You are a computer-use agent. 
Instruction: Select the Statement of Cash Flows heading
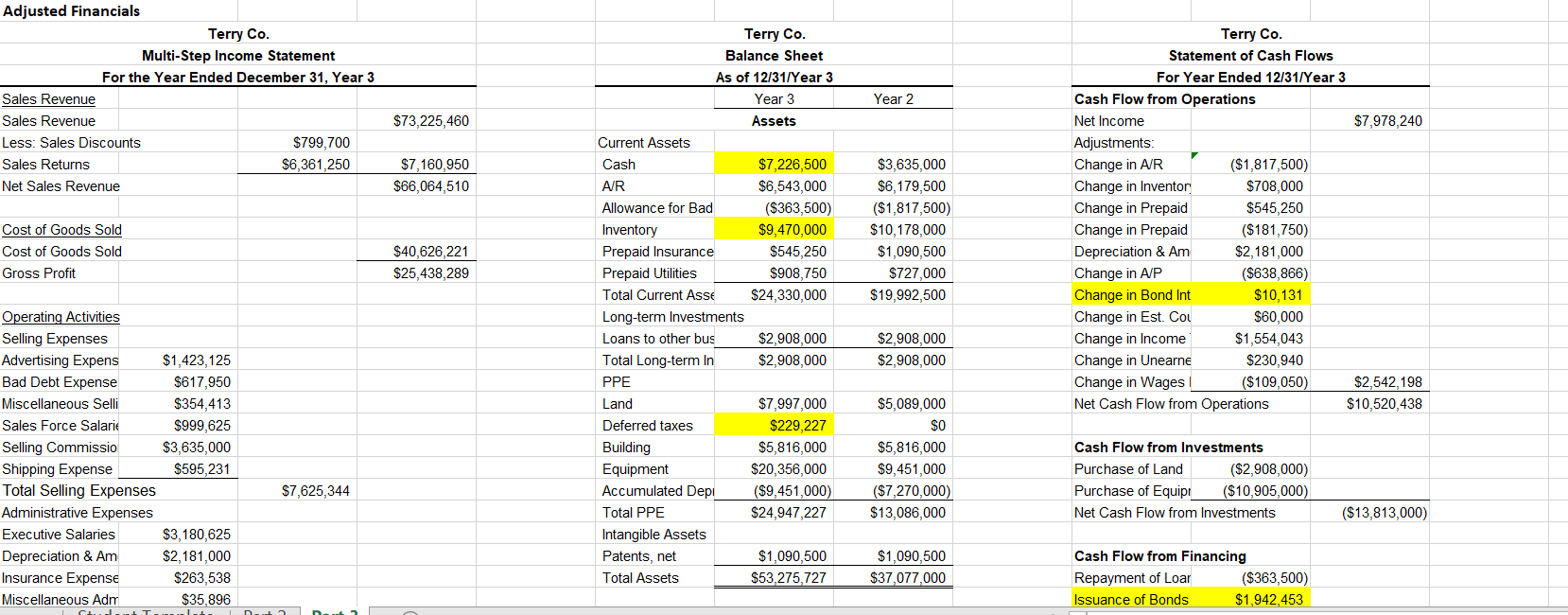1251,56
